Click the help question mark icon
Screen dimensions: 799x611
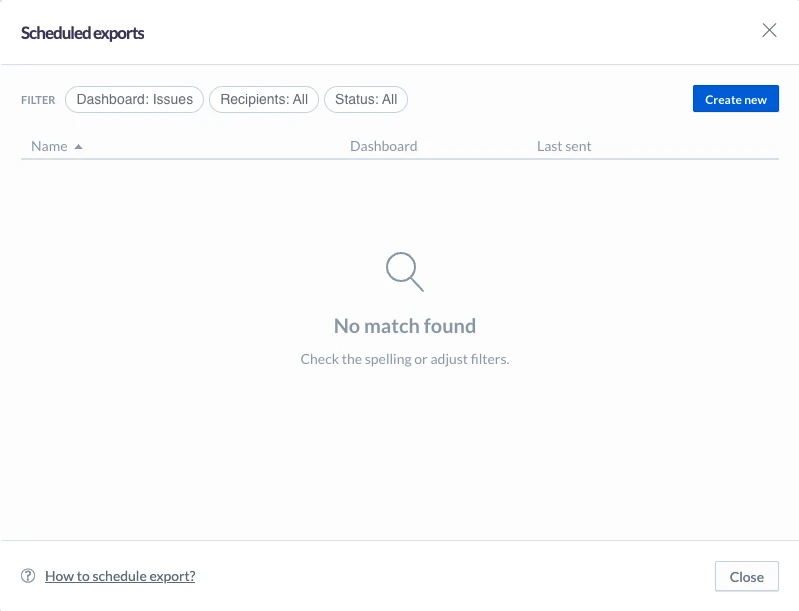(x=28, y=576)
